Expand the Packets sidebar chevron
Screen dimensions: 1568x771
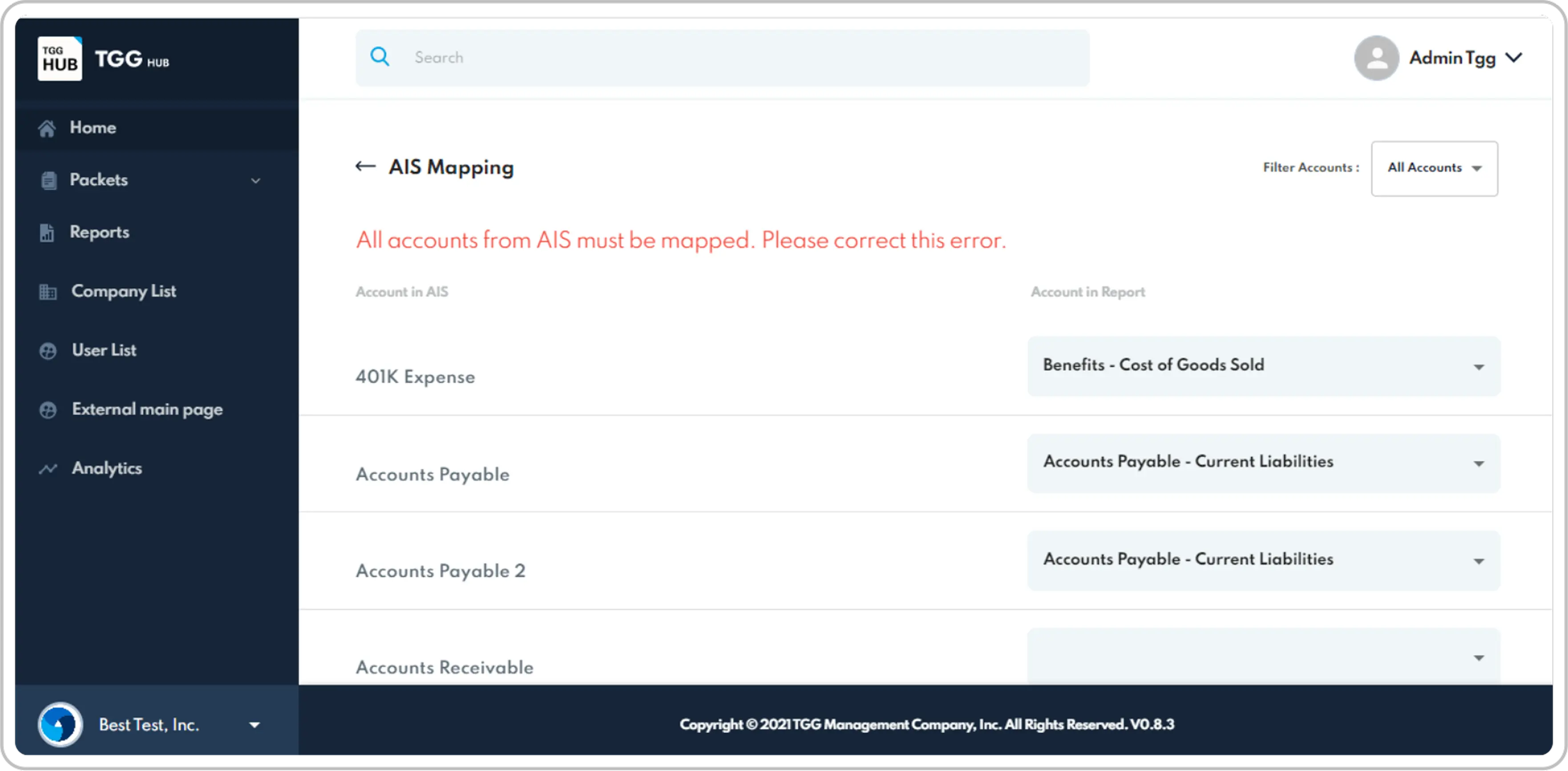click(x=256, y=181)
